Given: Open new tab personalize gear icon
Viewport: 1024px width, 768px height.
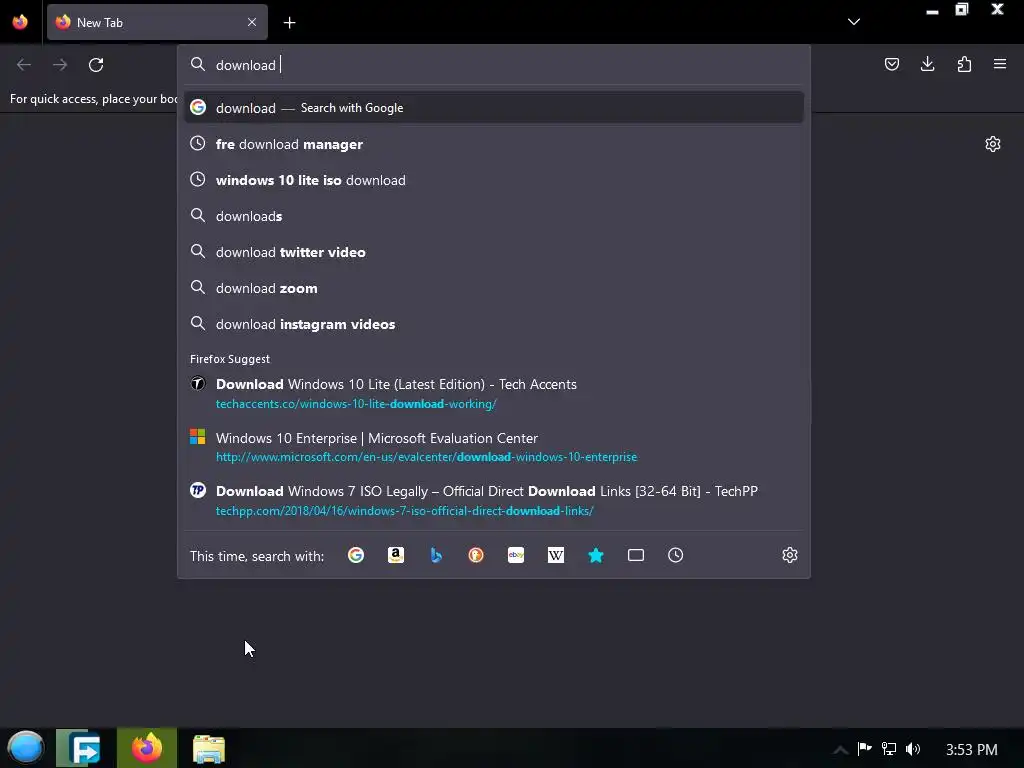Looking at the screenshot, I should pyautogui.click(x=993, y=144).
